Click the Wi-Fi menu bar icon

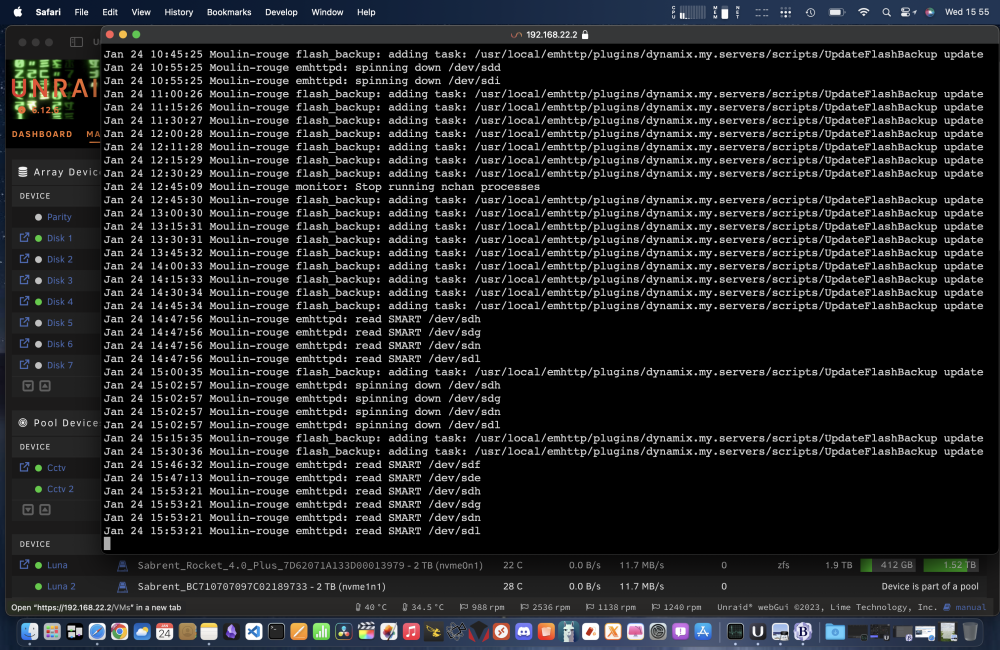(863, 12)
